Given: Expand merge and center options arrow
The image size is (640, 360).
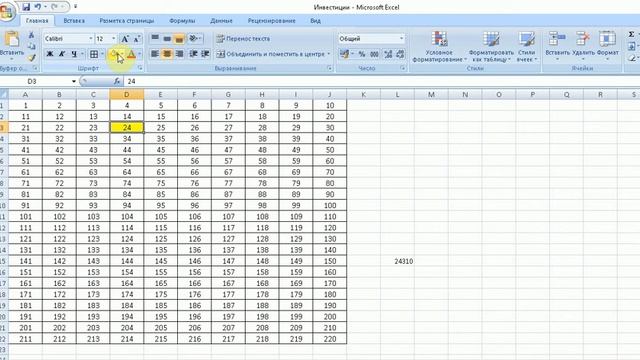Looking at the screenshot, I should 329,54.
